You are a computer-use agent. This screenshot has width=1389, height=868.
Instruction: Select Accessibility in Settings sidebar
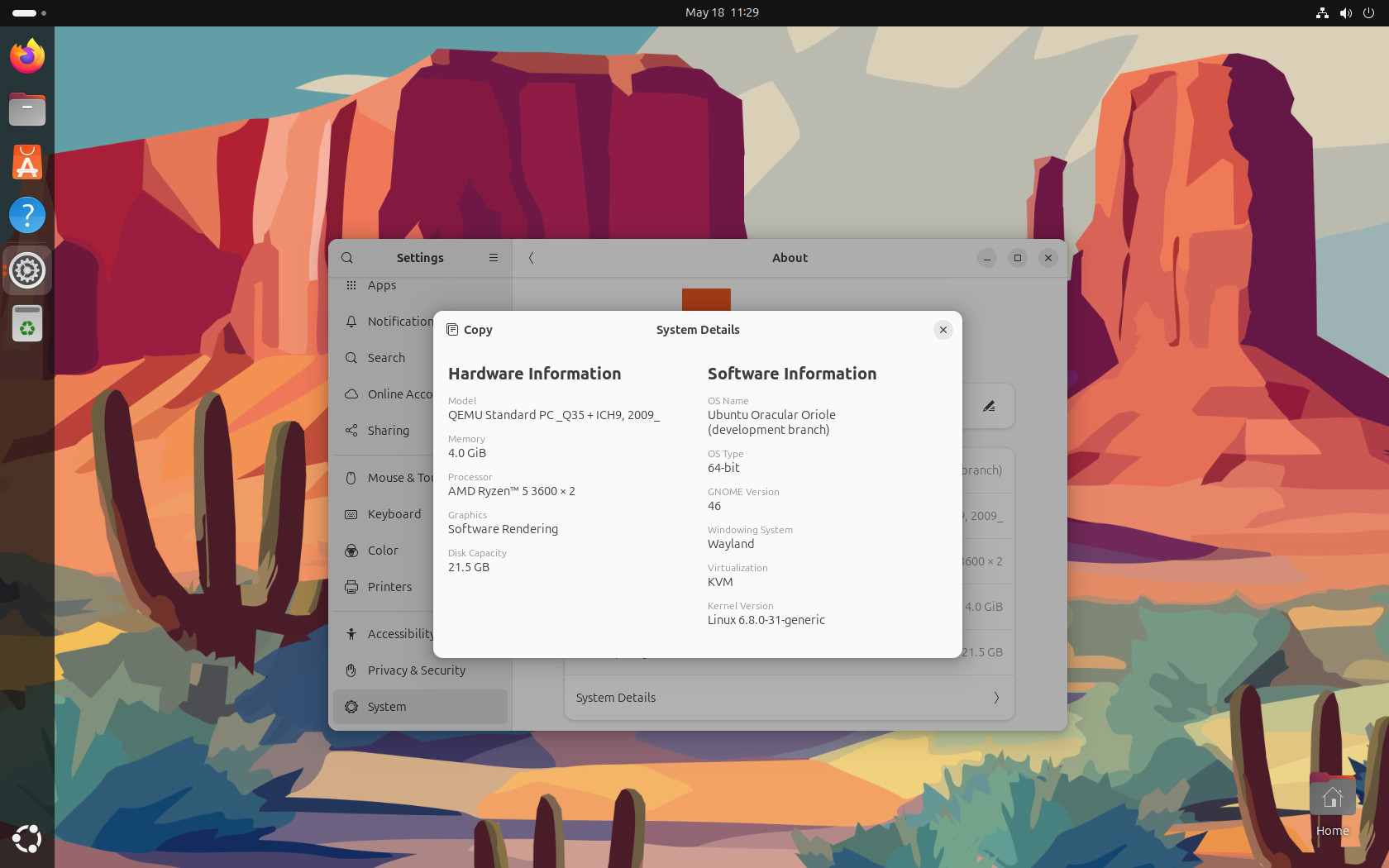click(420, 634)
